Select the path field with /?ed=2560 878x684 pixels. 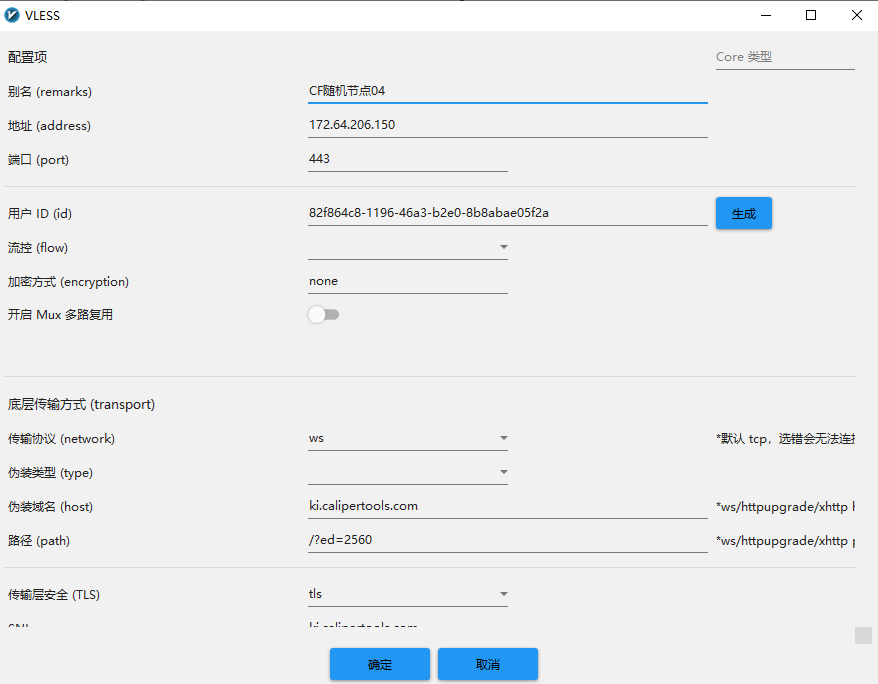(507, 540)
